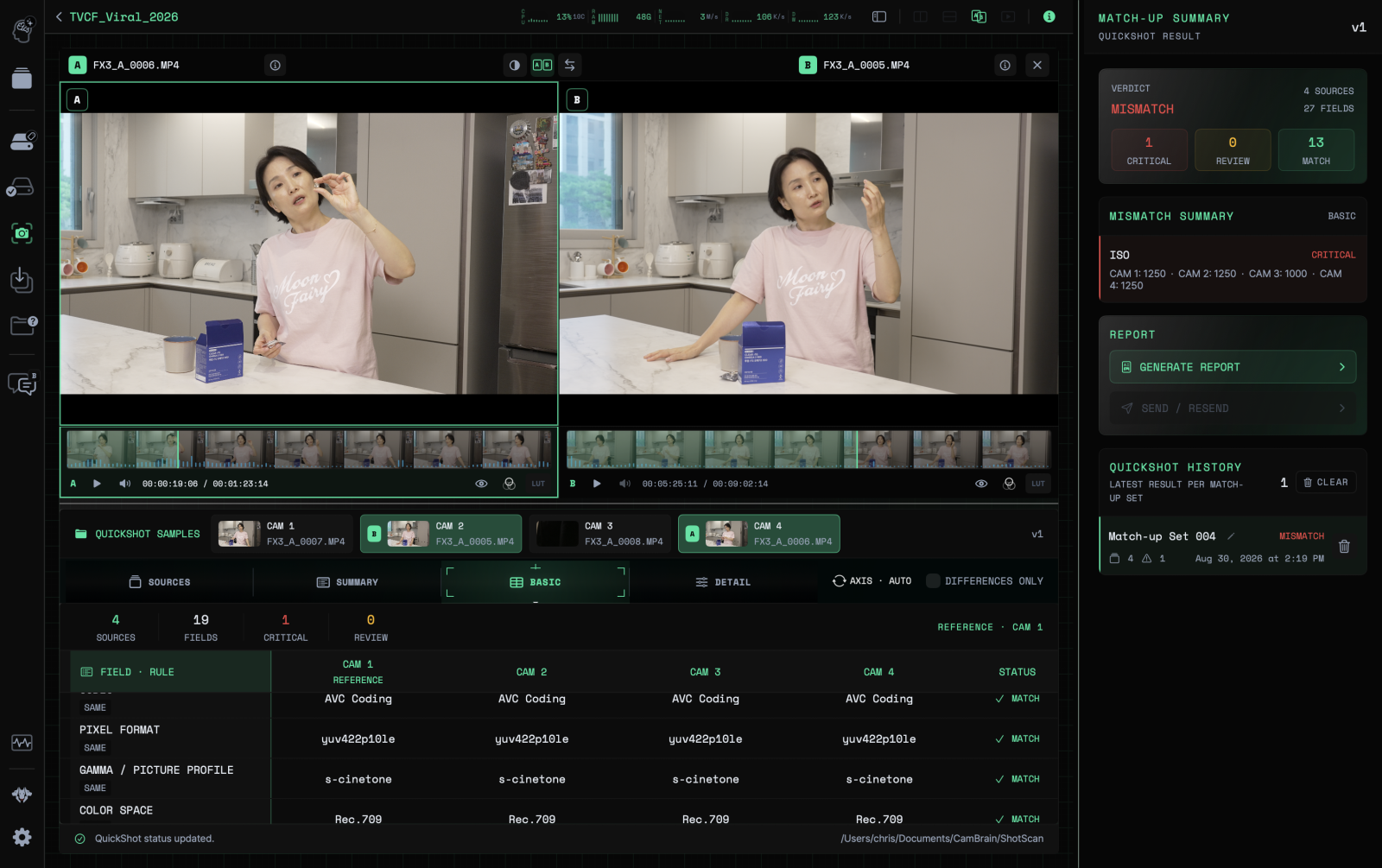Play clip in viewer B
Screen dimensions: 1382x868
(597, 484)
